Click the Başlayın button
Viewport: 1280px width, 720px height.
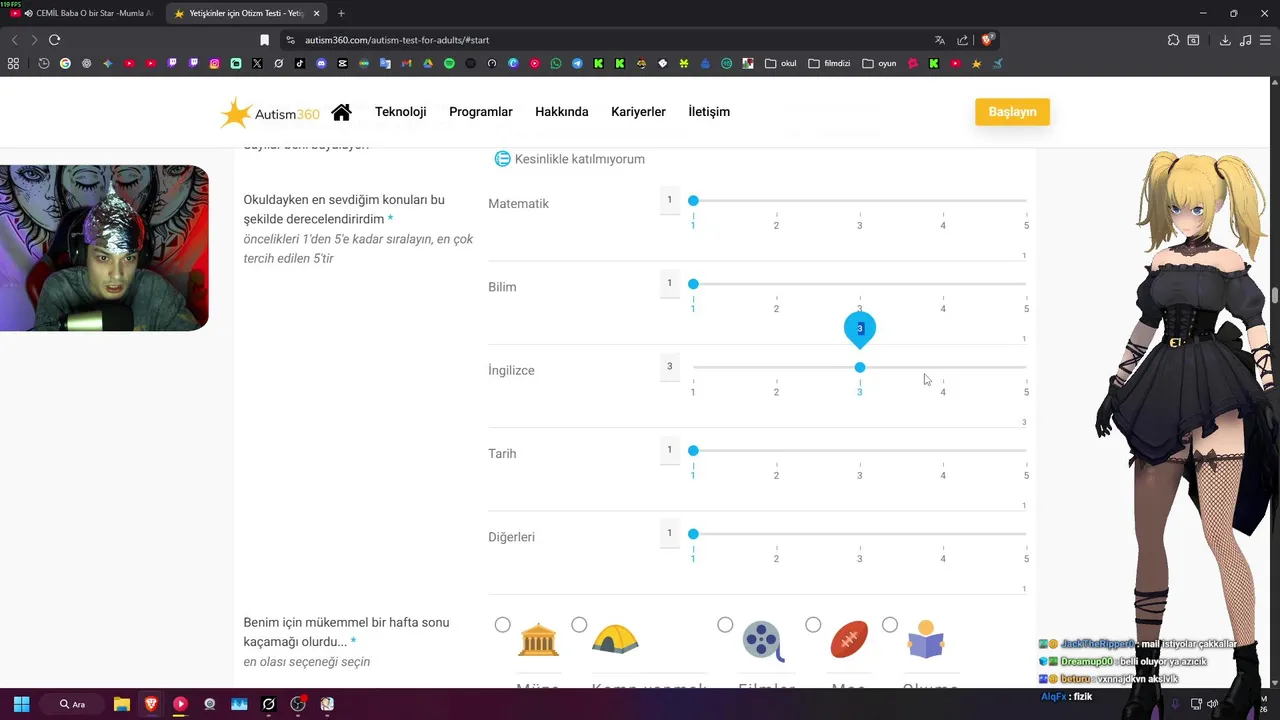[1012, 112]
